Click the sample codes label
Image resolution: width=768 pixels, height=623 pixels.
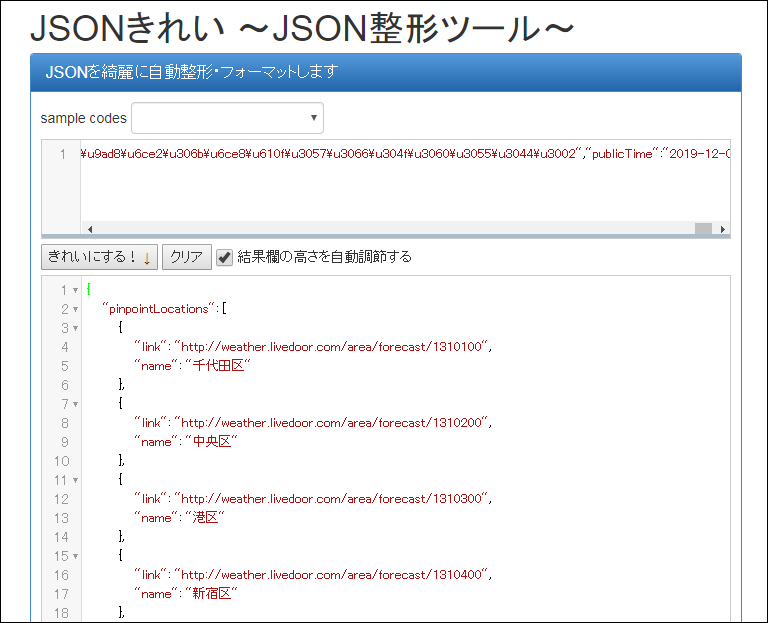pos(83,118)
